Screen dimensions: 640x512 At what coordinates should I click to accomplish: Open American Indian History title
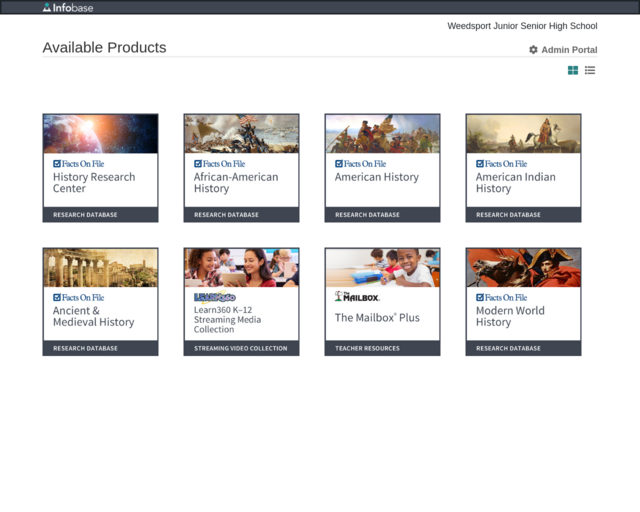tap(516, 183)
